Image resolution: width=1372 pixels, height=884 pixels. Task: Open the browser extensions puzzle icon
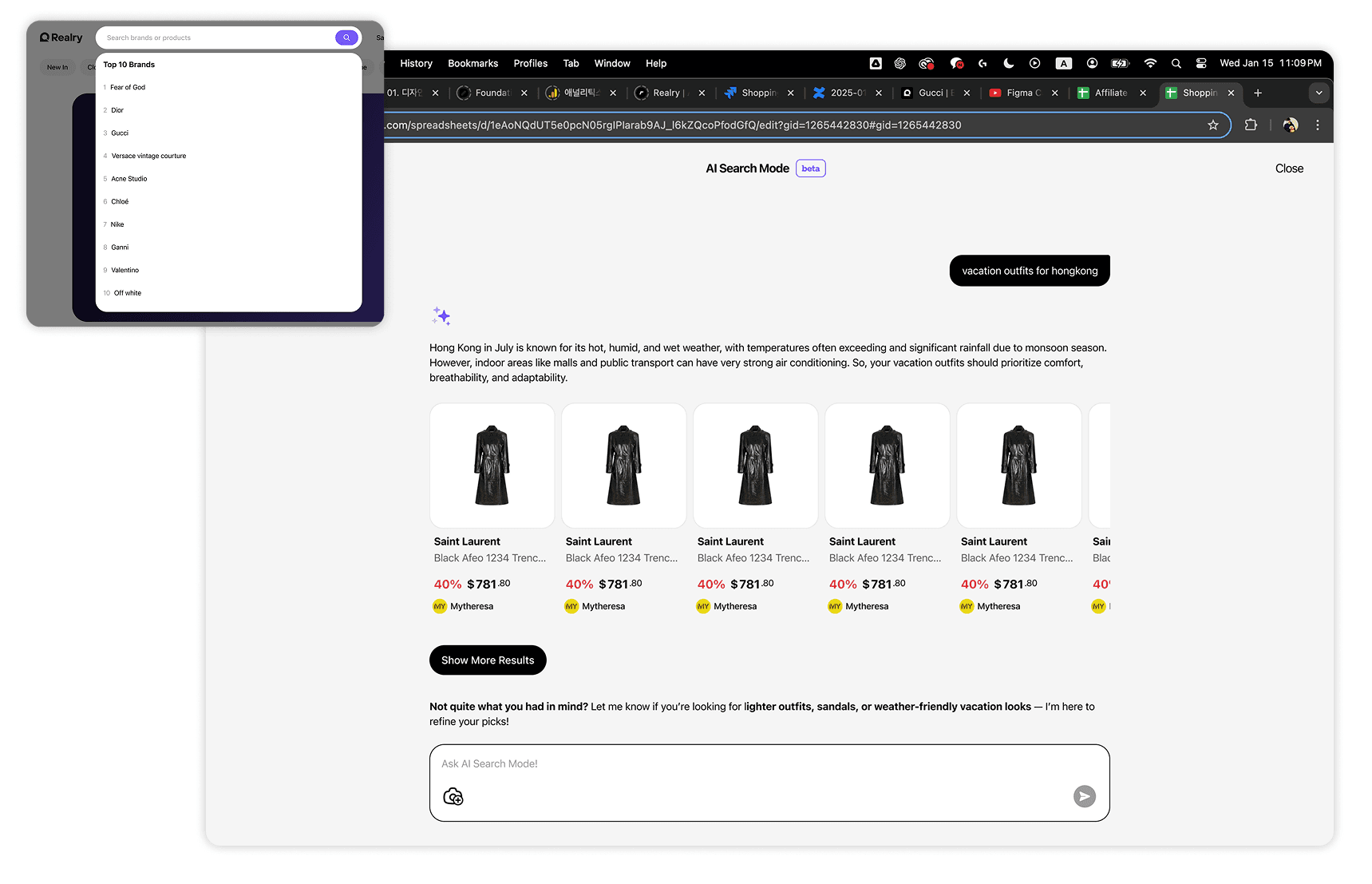coord(1251,125)
